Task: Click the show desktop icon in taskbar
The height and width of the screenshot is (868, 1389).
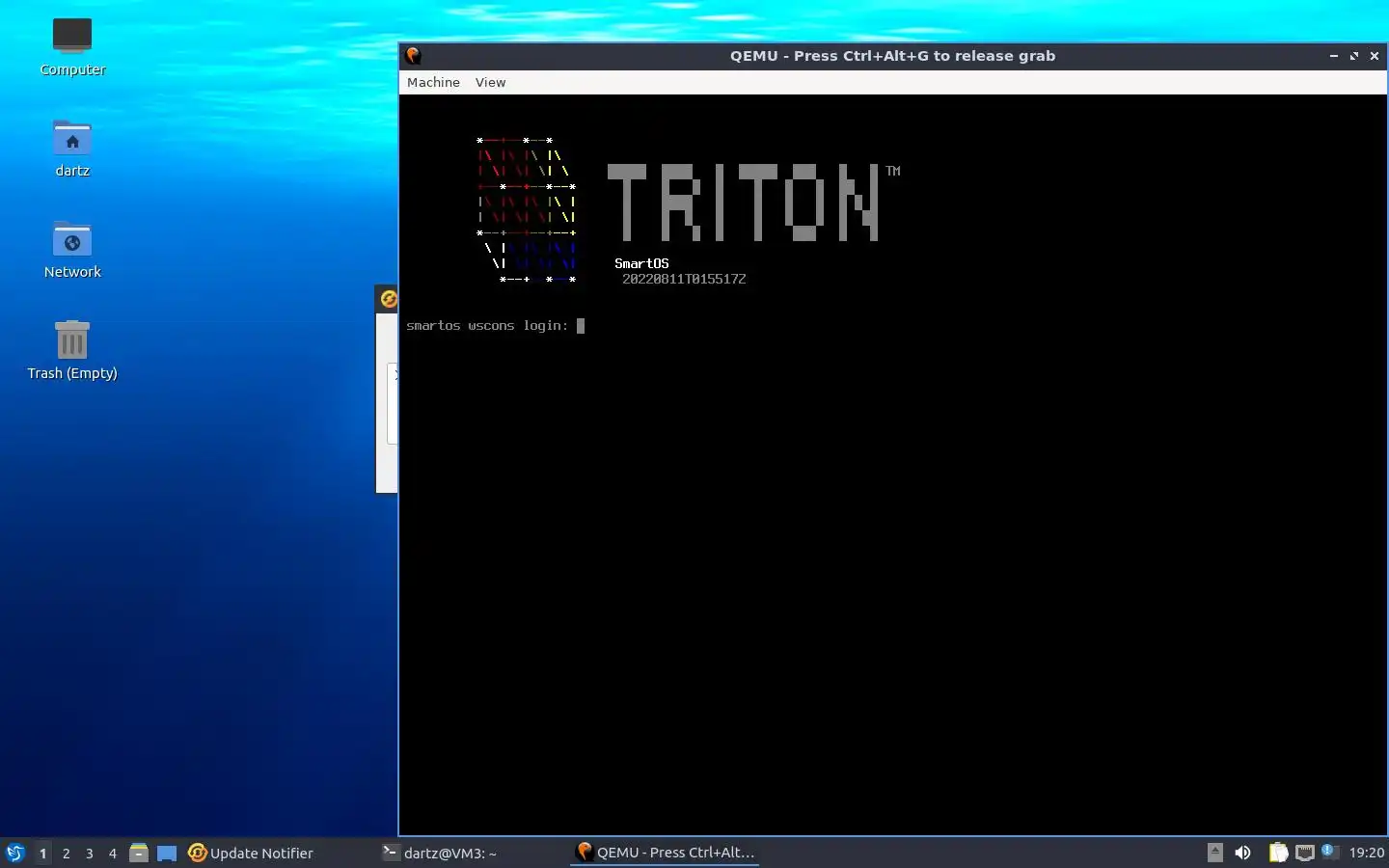Action: 167,853
